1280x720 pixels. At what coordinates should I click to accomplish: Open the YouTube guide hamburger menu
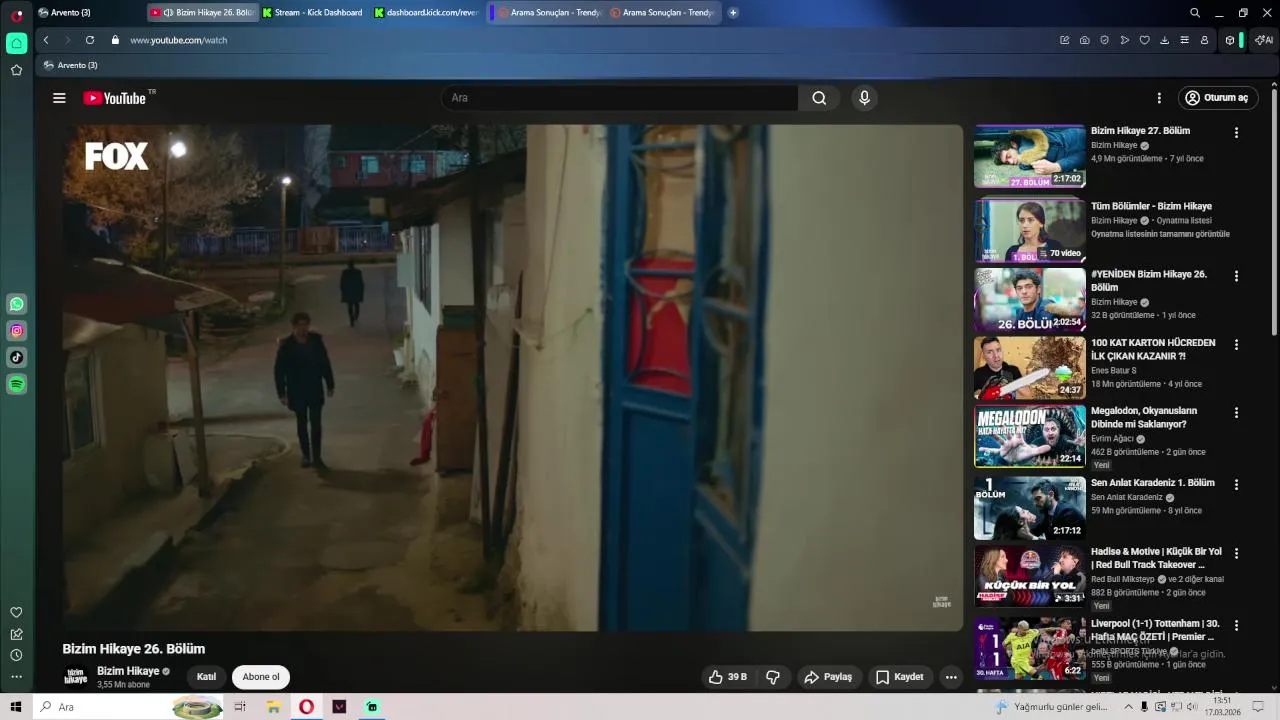click(x=59, y=98)
